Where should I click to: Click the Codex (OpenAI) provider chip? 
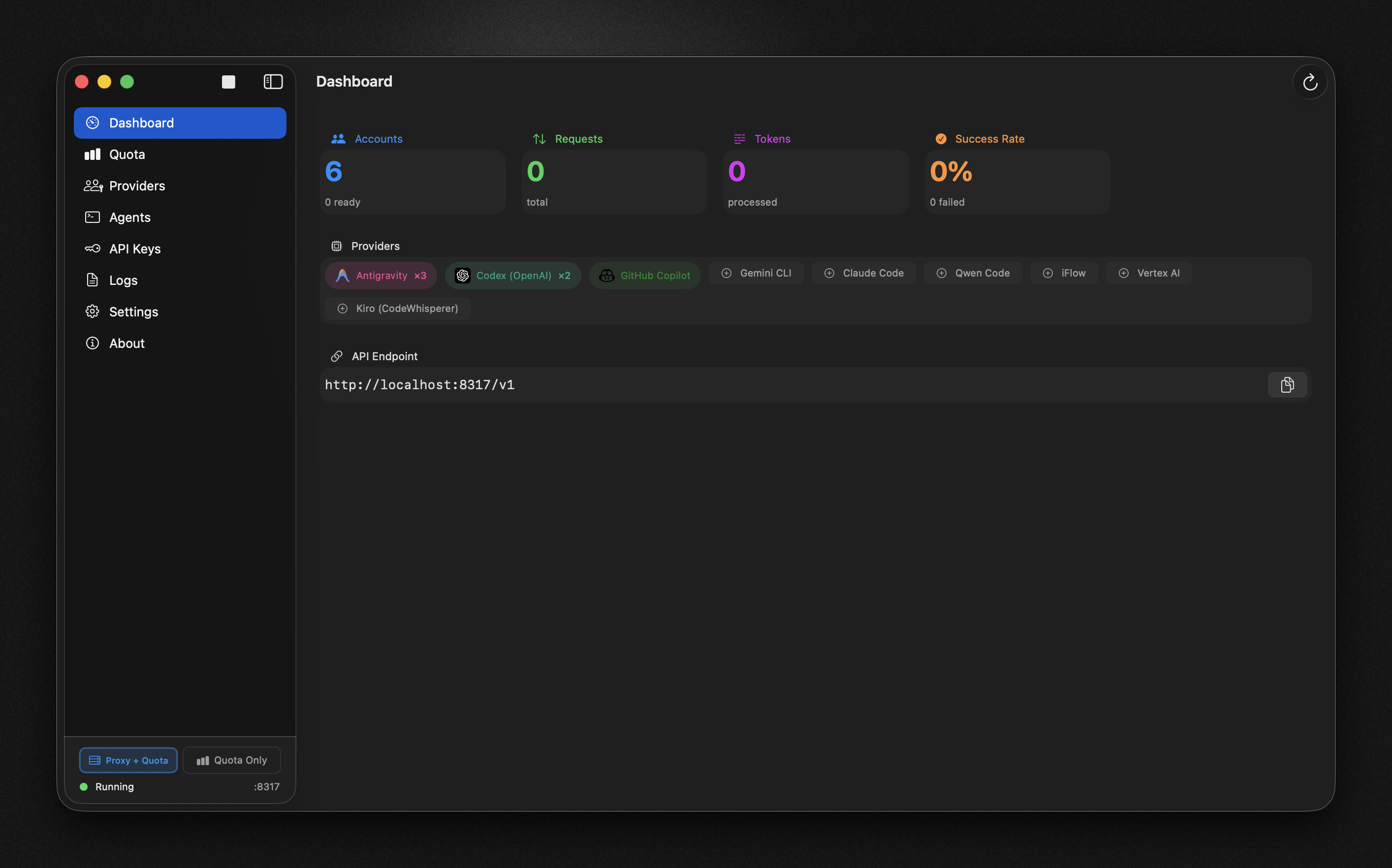click(512, 276)
